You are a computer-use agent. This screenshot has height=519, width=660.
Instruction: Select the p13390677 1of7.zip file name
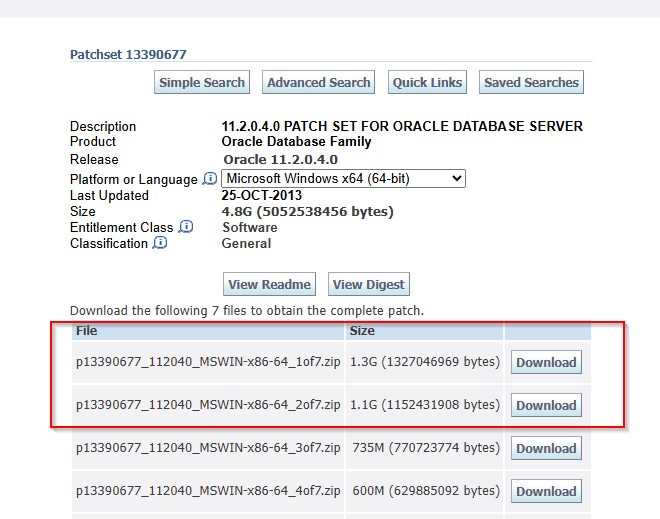208,362
